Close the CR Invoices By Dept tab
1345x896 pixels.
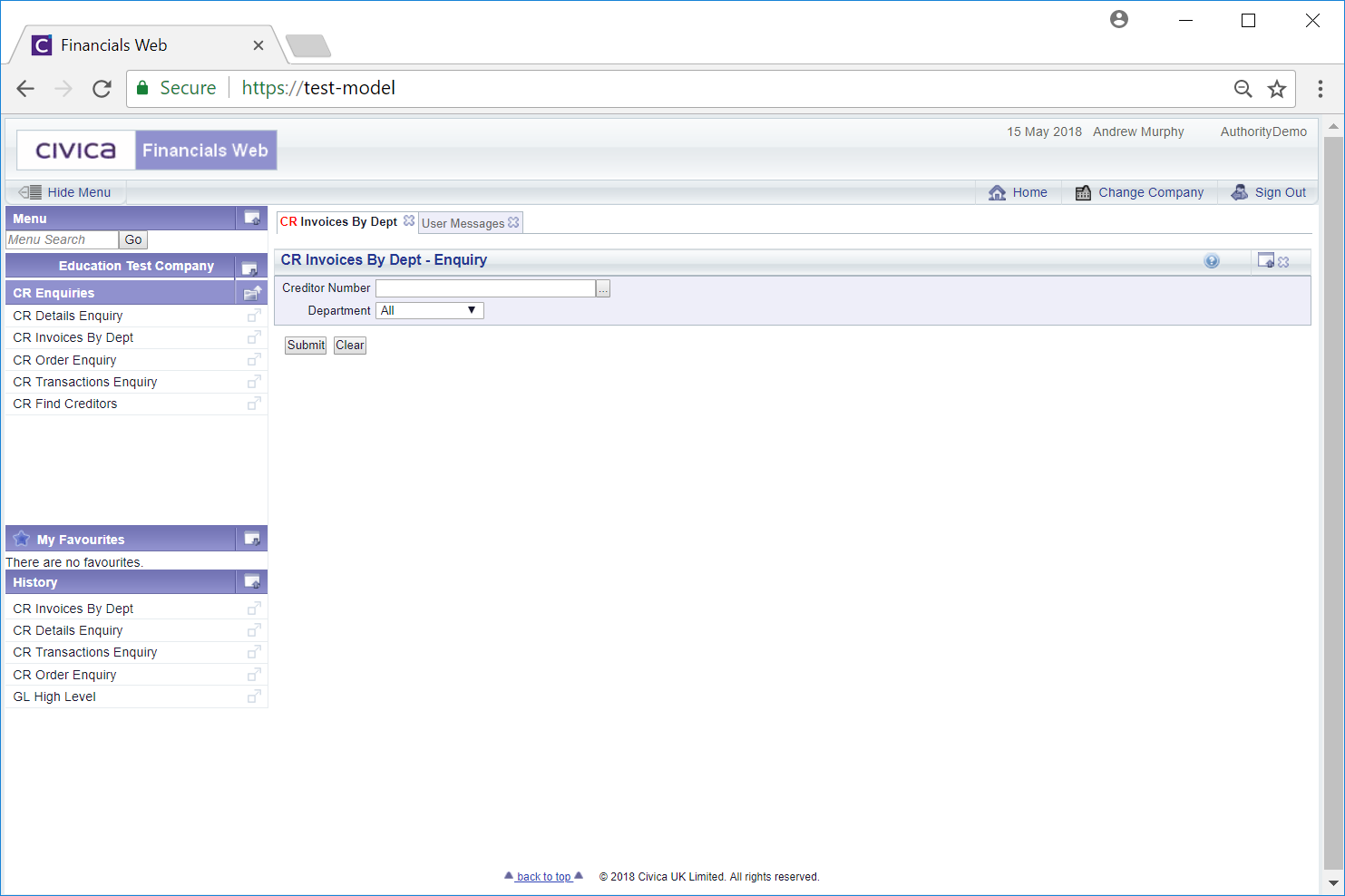point(409,220)
